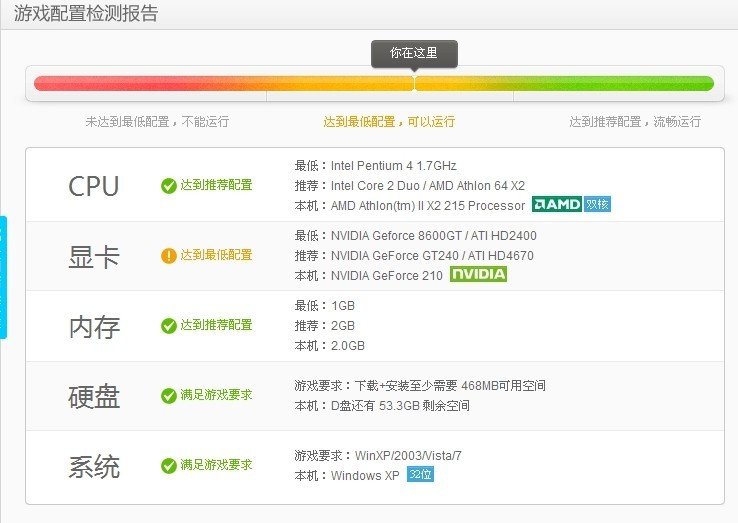Click the Windows XP text
Screen dimensions: 738x523
[365, 476]
